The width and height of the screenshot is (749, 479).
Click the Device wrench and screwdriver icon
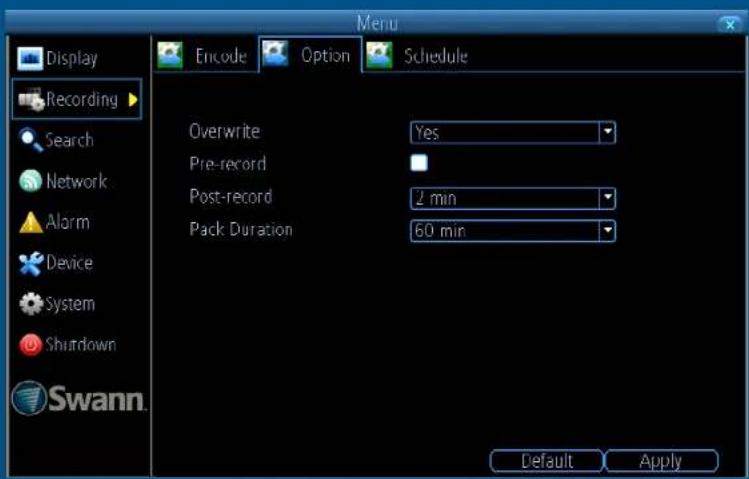(31, 264)
